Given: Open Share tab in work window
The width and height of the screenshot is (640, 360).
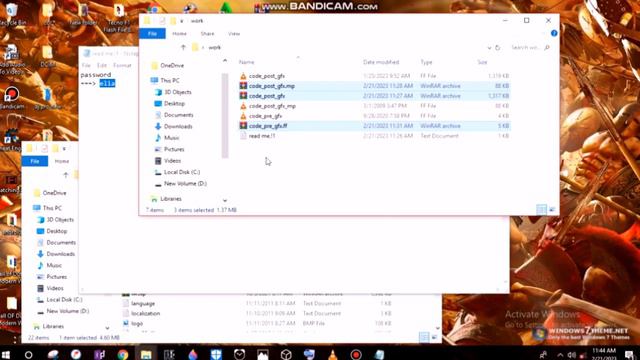Looking at the screenshot, I should point(207,33).
